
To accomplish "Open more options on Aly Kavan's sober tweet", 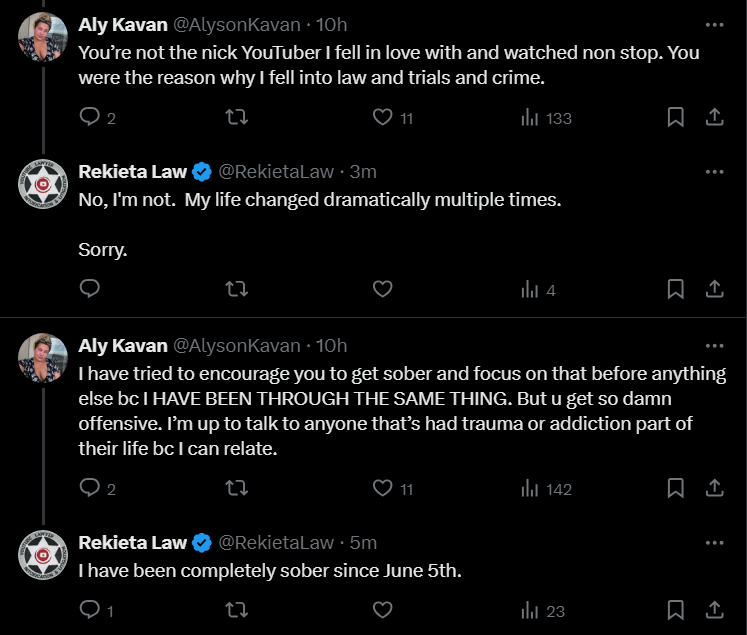I will coord(714,345).
